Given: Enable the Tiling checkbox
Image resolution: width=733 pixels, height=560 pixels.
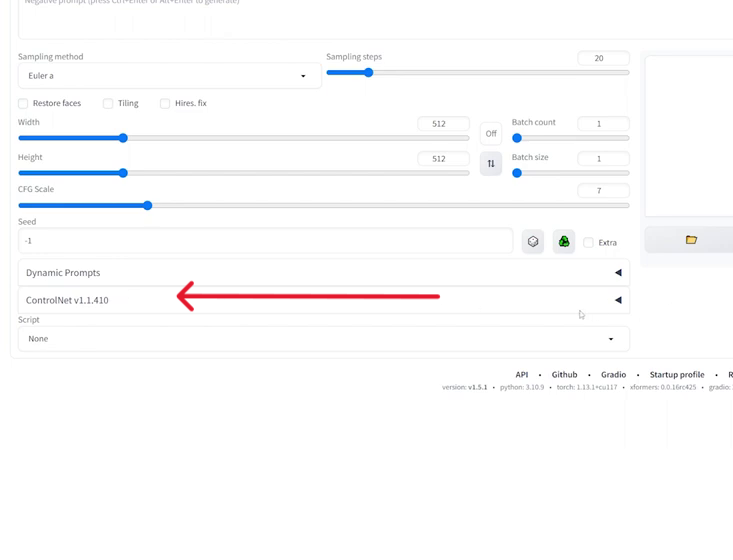Looking at the screenshot, I should (108, 103).
